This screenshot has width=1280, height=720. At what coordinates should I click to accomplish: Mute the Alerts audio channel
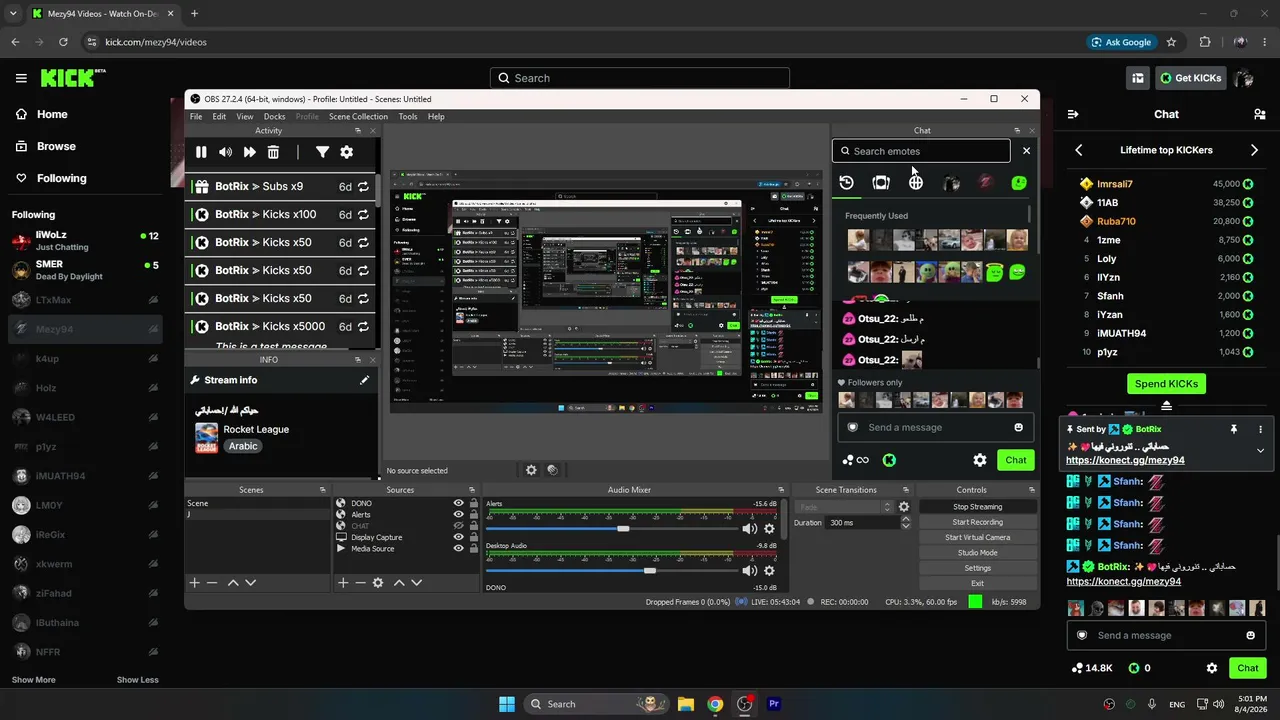pos(749,529)
